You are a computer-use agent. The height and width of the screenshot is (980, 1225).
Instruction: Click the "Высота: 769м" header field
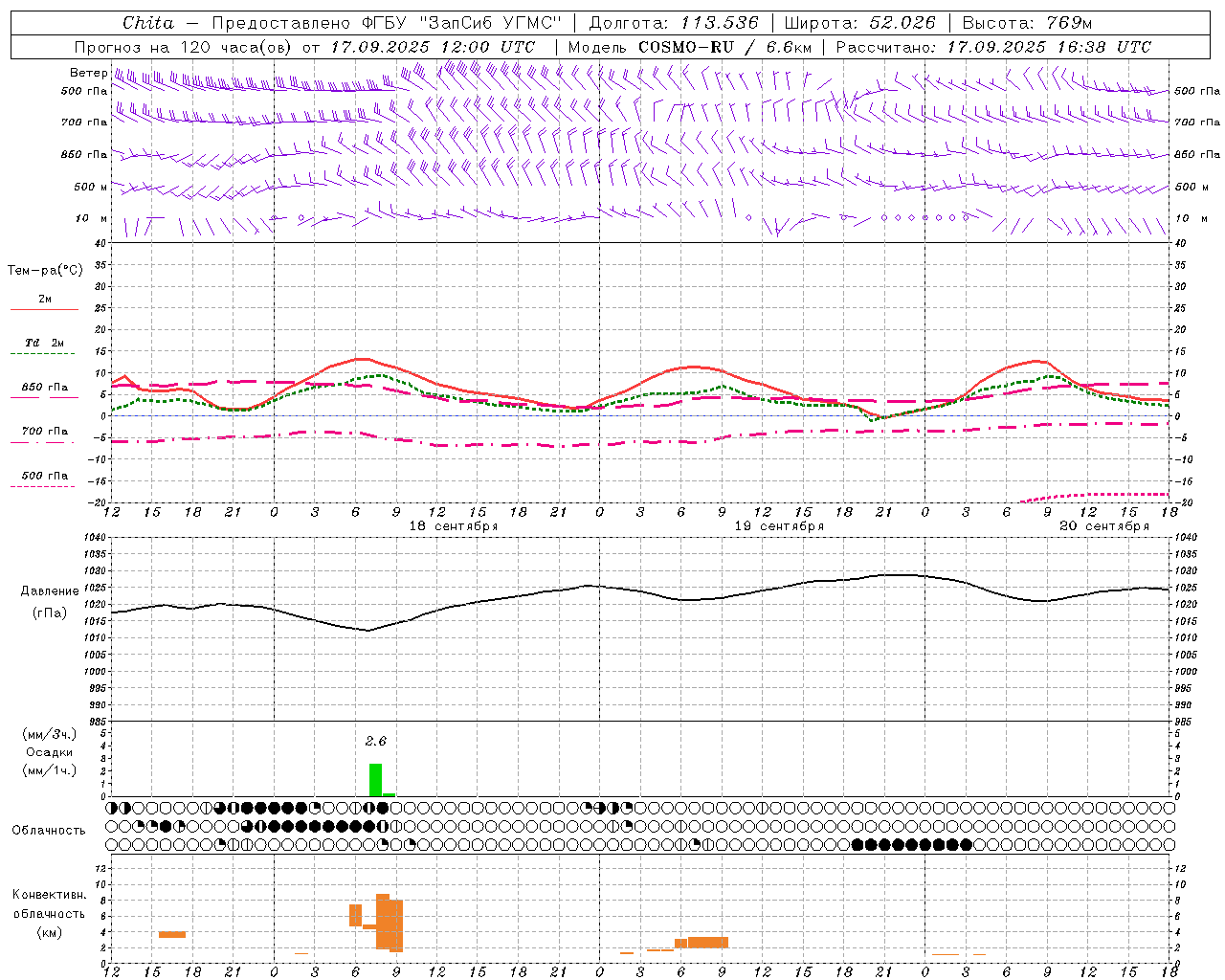coord(1027,23)
